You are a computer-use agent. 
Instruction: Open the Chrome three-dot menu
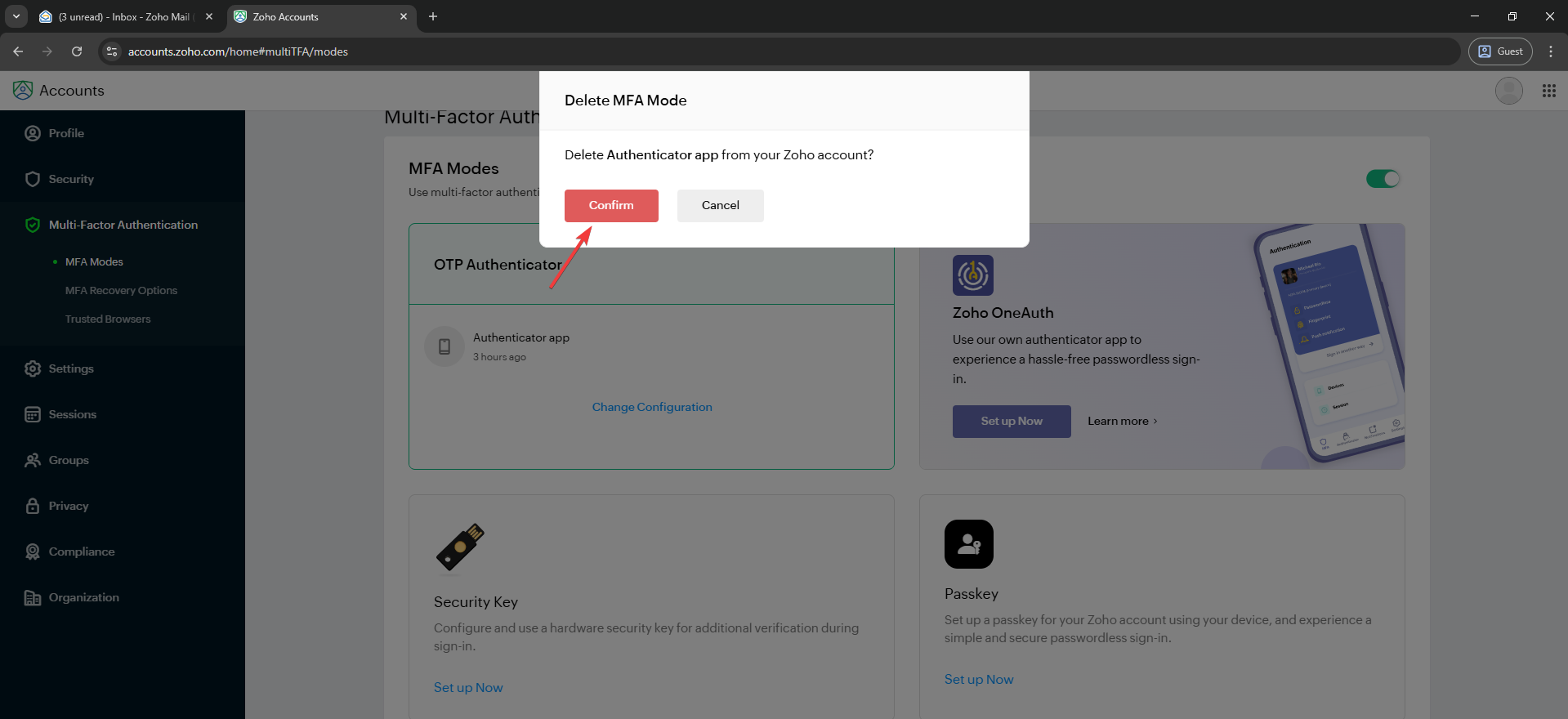(x=1550, y=51)
